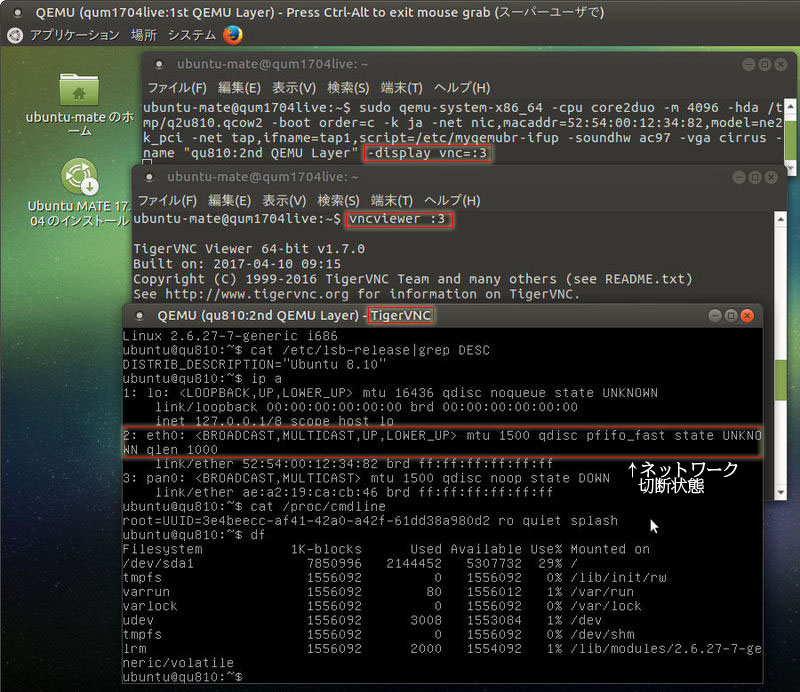Image resolution: width=800 pixels, height=692 pixels.
Task: Click the 'QEMU (qu810:2nd QEMU Layer)' window title
Action: (x=258, y=316)
